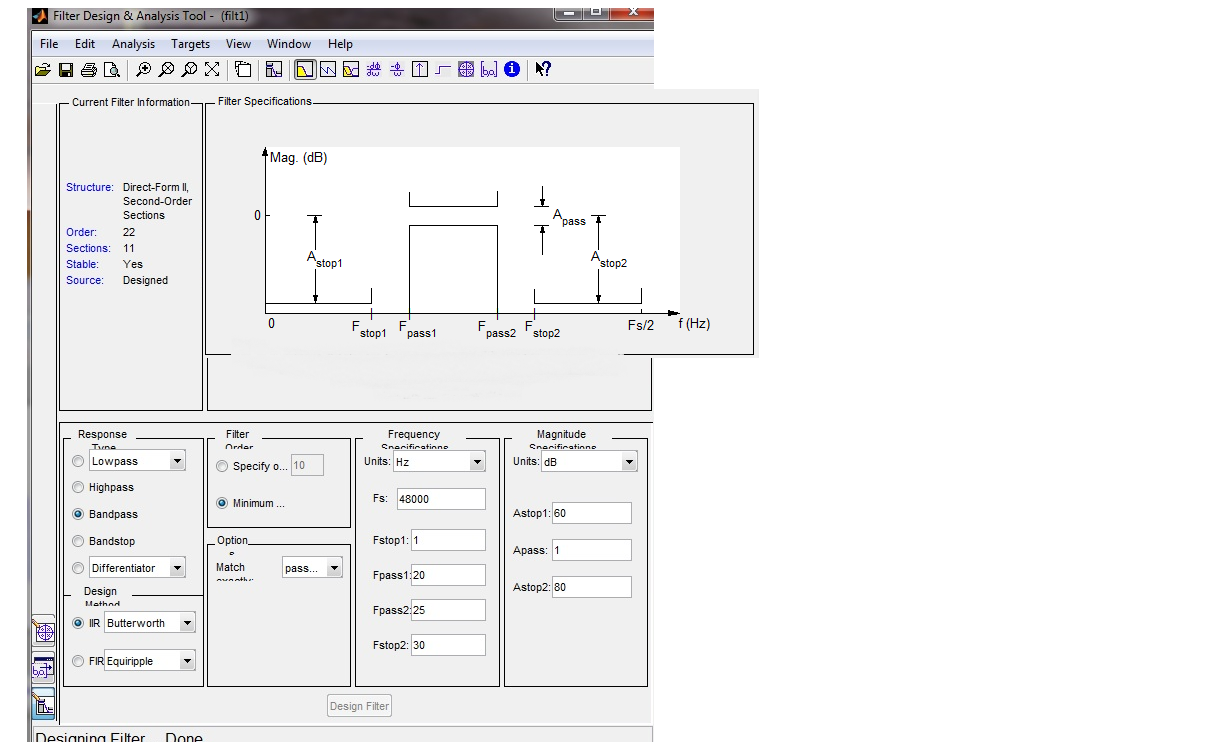
Task: Click the Magnitude Response toolbar icon
Action: tap(305, 69)
